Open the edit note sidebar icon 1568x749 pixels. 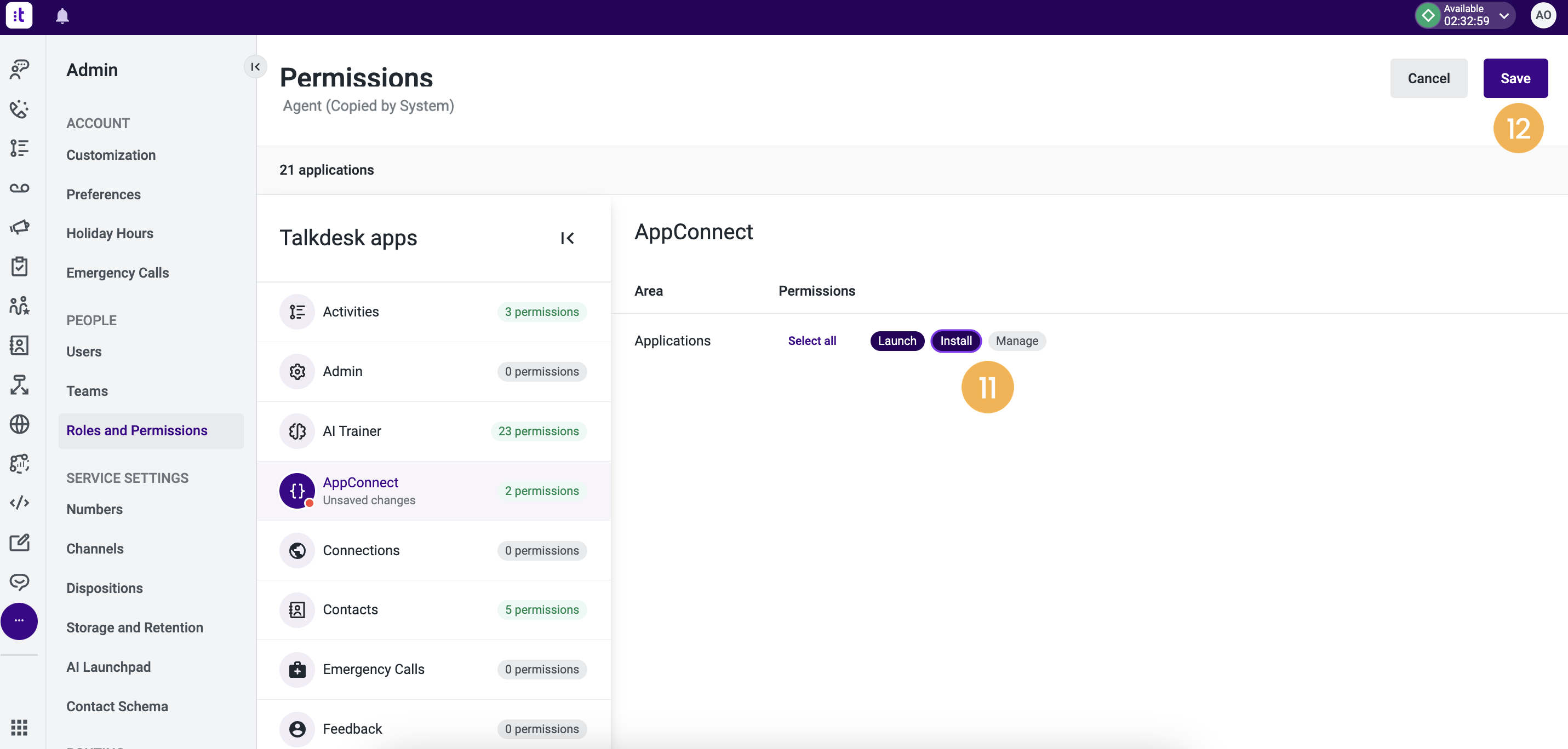pos(20,542)
